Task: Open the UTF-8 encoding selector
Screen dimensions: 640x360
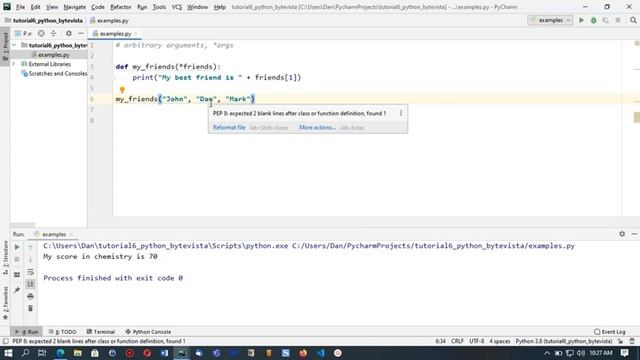Action: click(x=476, y=341)
